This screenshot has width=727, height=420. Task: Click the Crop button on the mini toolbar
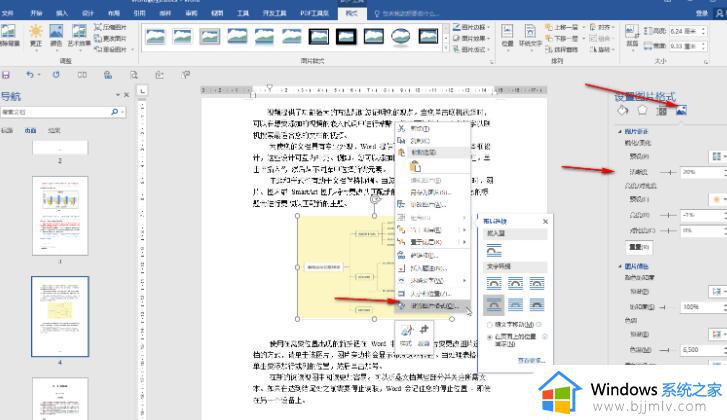point(423,335)
